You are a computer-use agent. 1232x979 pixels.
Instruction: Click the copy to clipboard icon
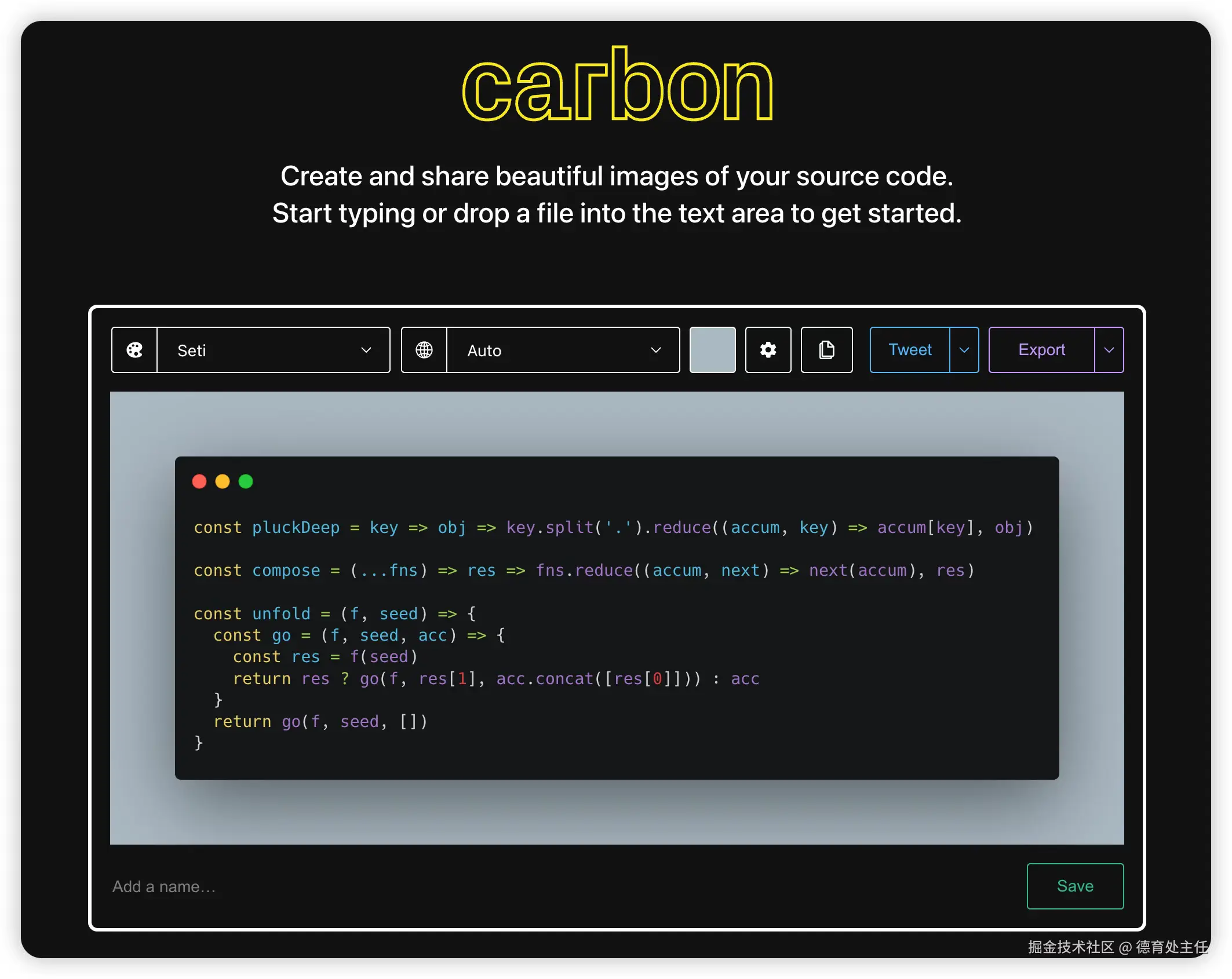tap(826, 350)
